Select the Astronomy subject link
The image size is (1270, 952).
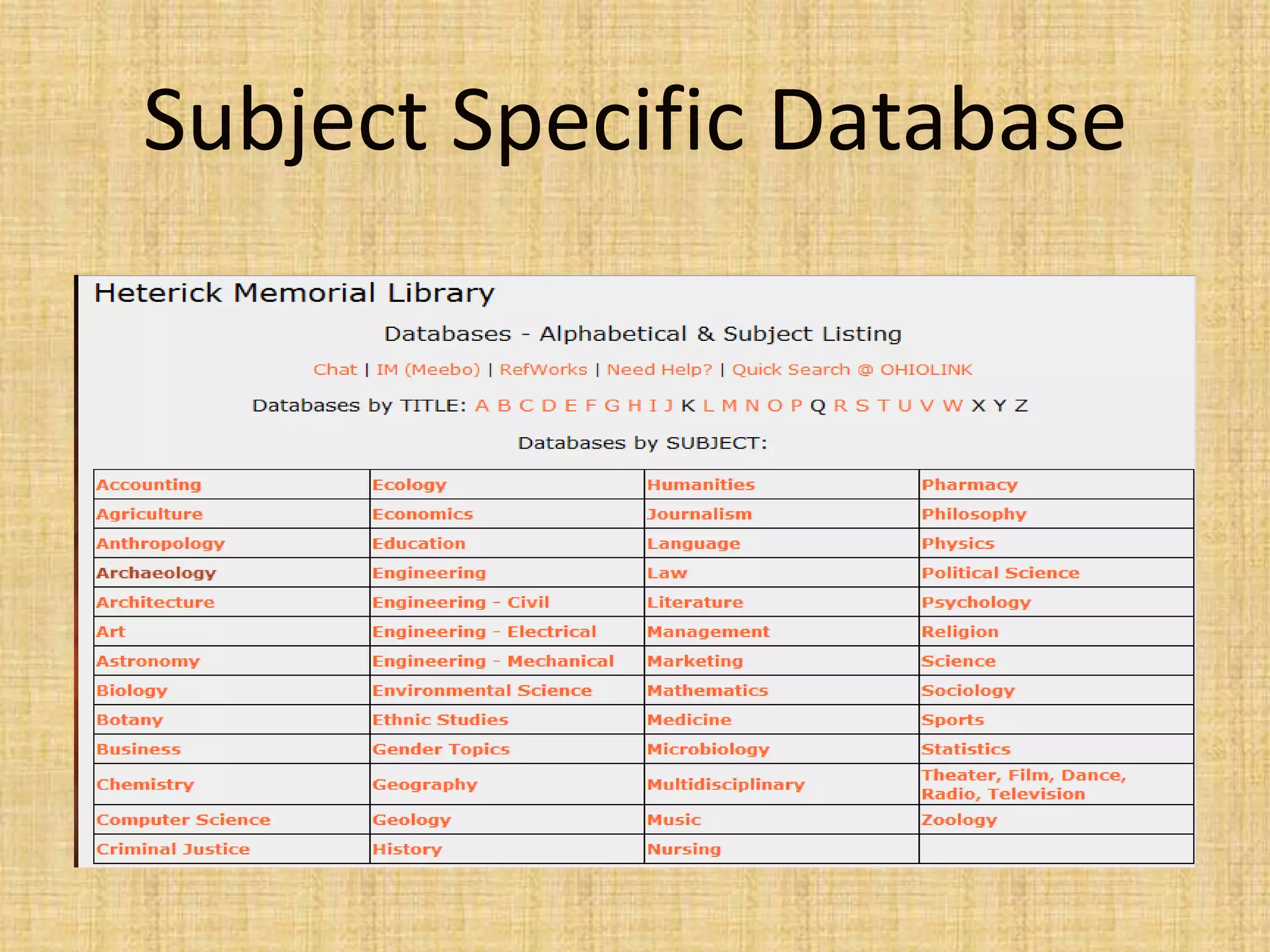148,661
